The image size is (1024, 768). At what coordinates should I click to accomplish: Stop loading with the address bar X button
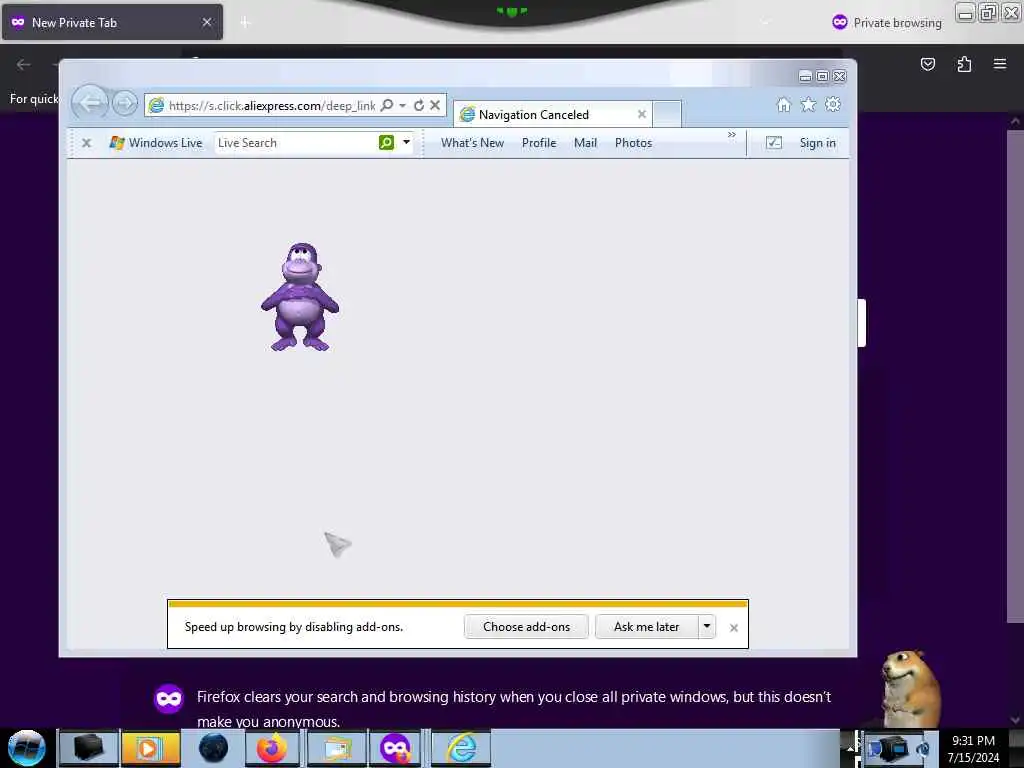click(435, 105)
